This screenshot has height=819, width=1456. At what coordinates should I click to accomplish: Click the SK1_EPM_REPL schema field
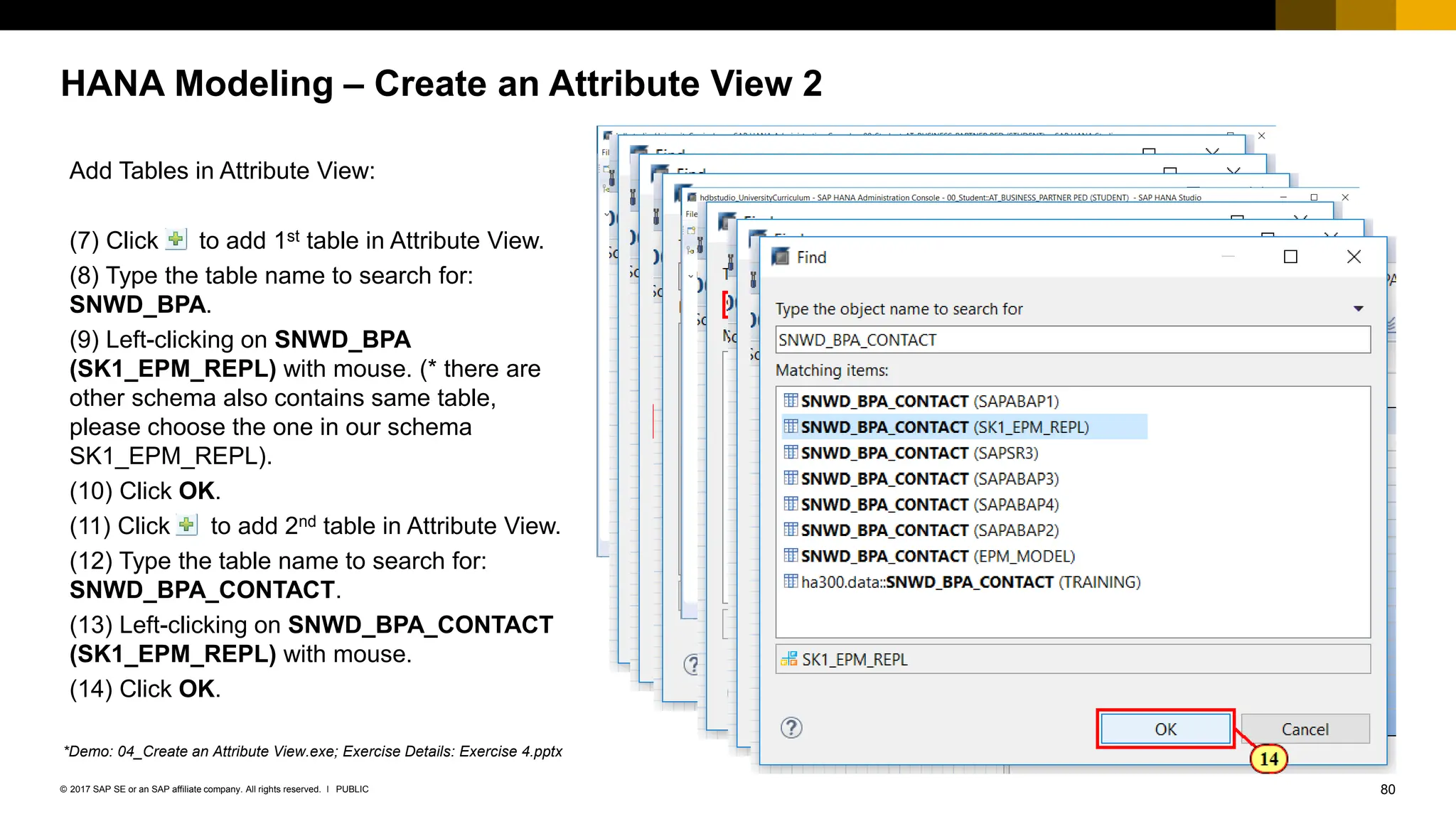pyautogui.click(x=1073, y=659)
